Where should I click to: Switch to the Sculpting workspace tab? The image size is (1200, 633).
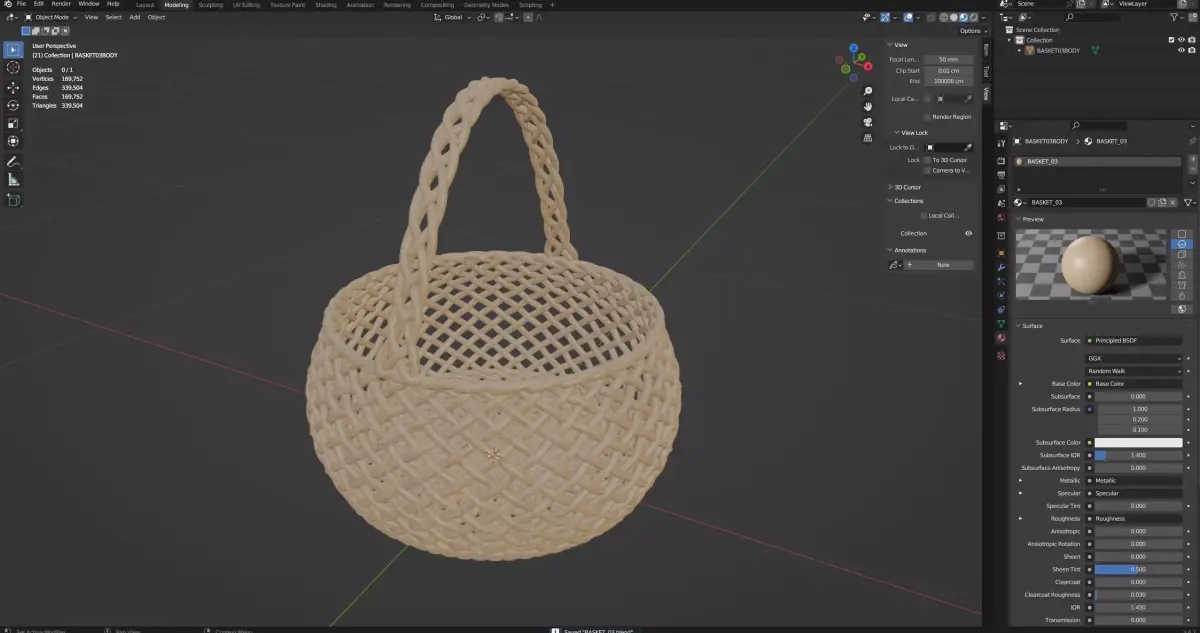(x=210, y=4)
